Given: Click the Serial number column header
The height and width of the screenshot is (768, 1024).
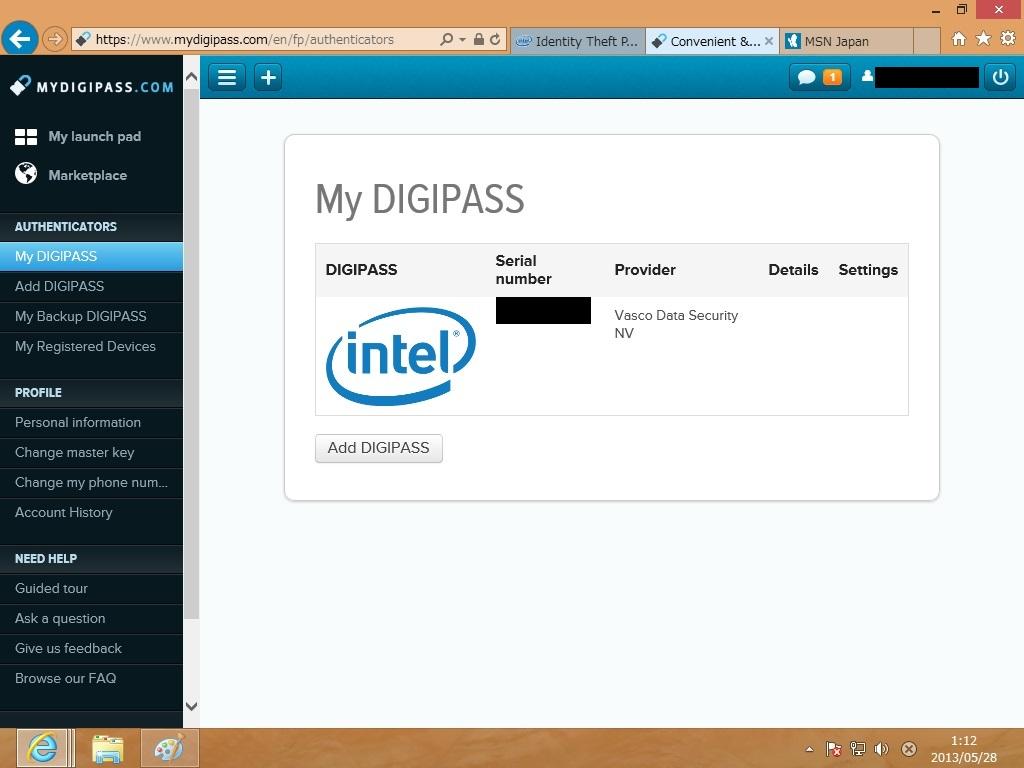Looking at the screenshot, I should tap(523, 270).
